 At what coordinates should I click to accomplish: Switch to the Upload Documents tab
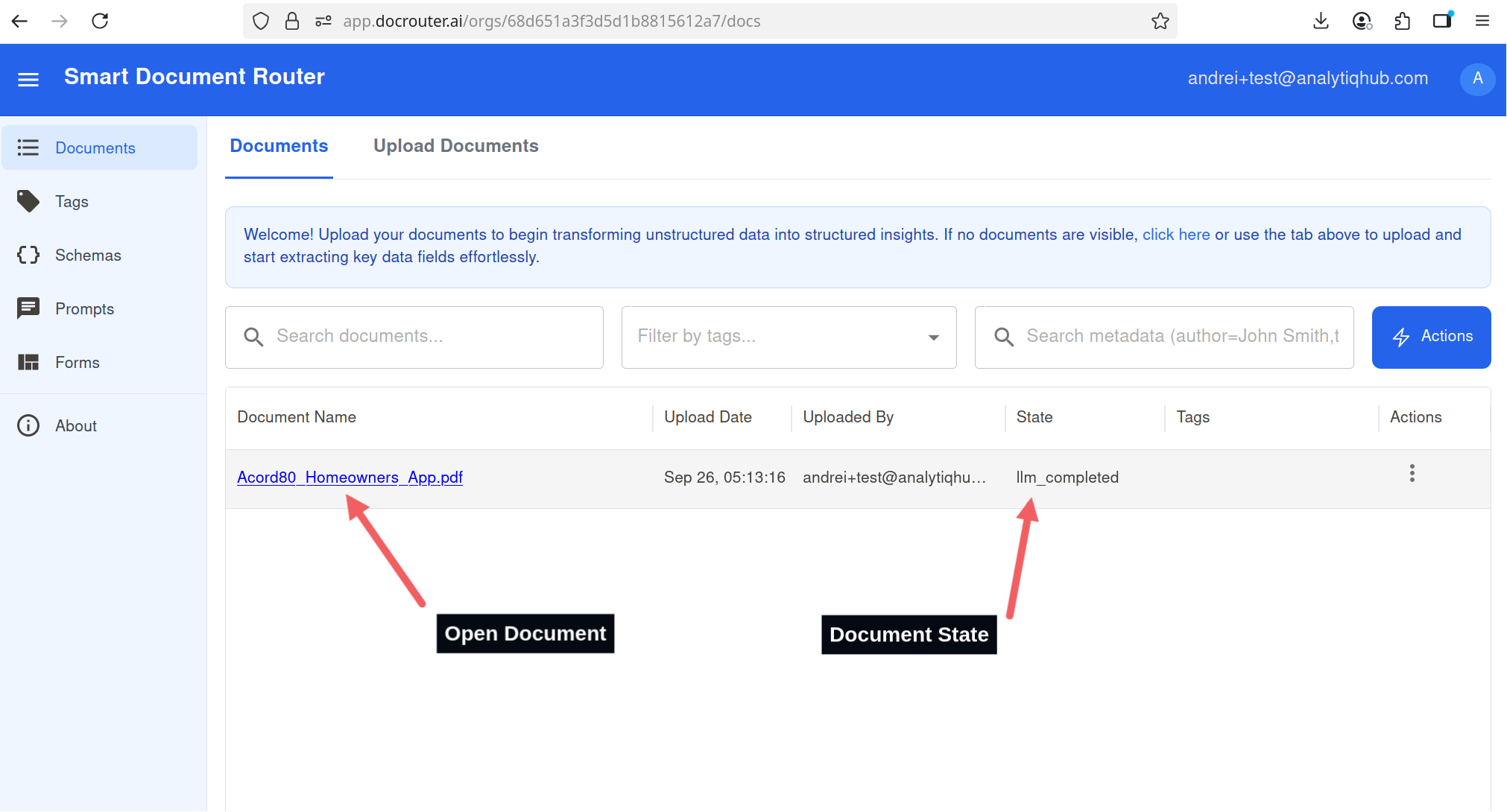coord(455,146)
